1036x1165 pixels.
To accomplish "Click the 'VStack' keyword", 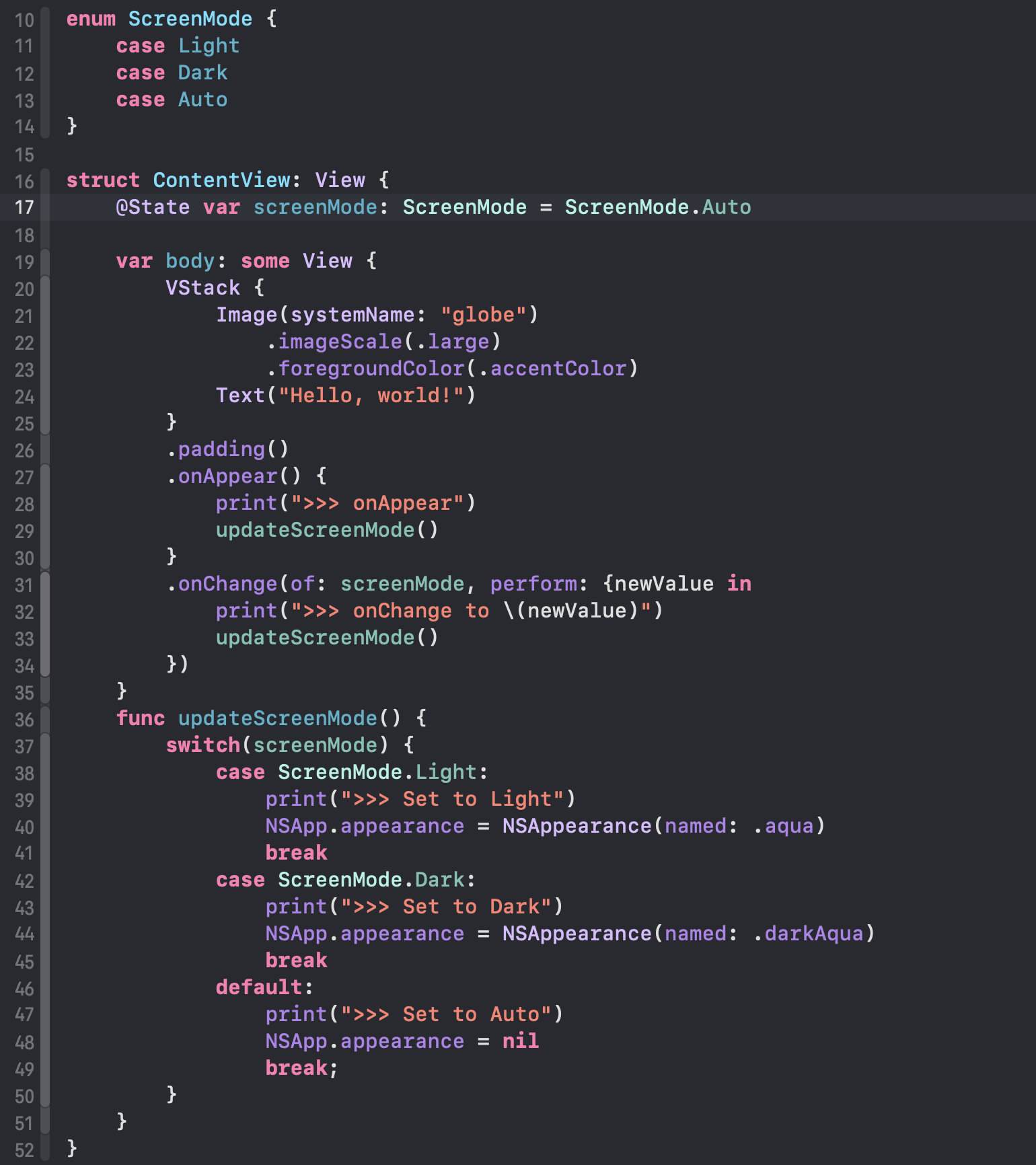I will pos(203,288).
